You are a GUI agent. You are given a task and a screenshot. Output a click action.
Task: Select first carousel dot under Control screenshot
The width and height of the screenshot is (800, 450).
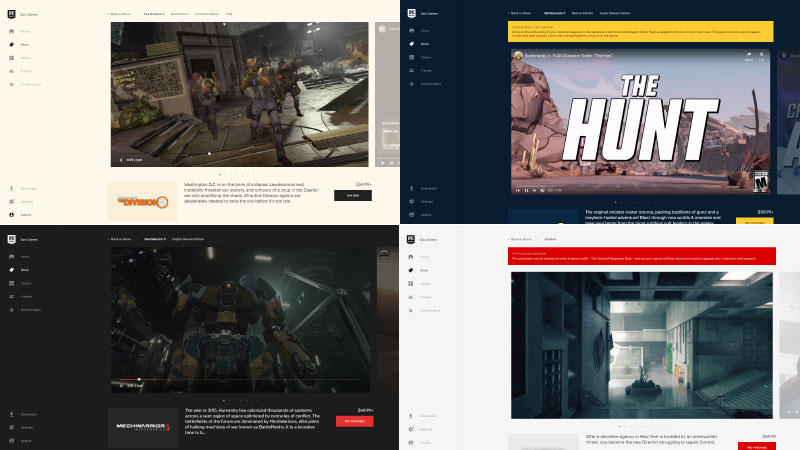tap(619, 427)
